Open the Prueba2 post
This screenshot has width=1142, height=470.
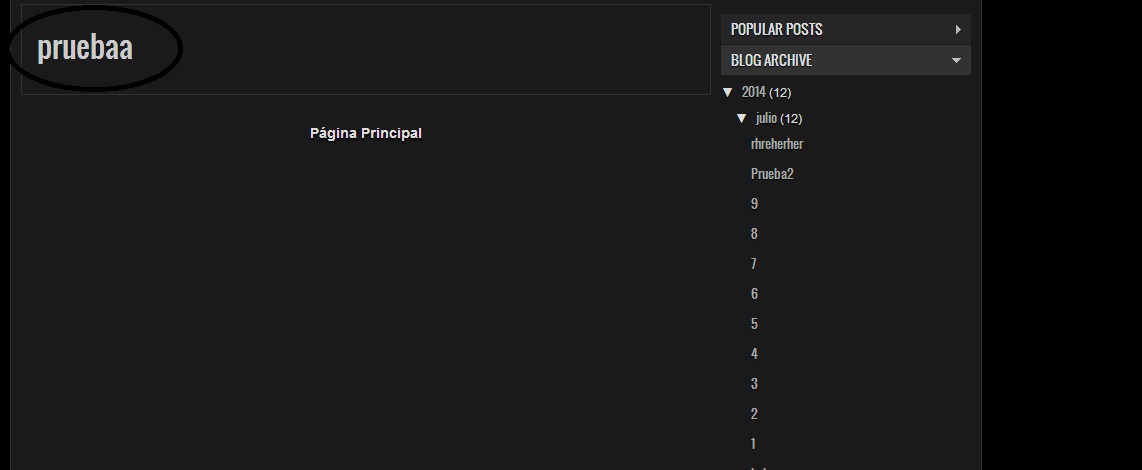(x=772, y=174)
